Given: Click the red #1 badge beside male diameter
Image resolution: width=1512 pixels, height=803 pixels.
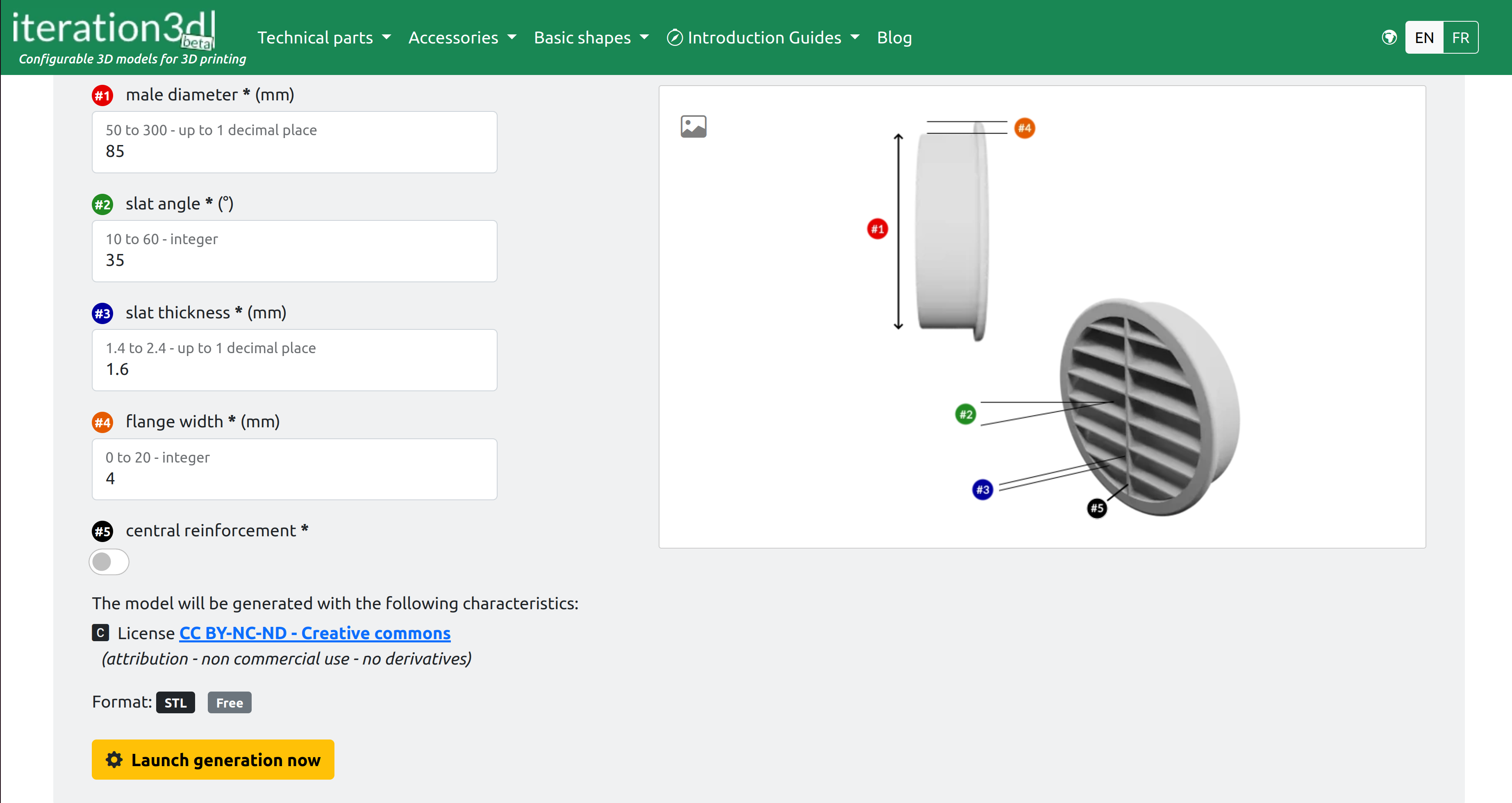Looking at the screenshot, I should point(102,95).
